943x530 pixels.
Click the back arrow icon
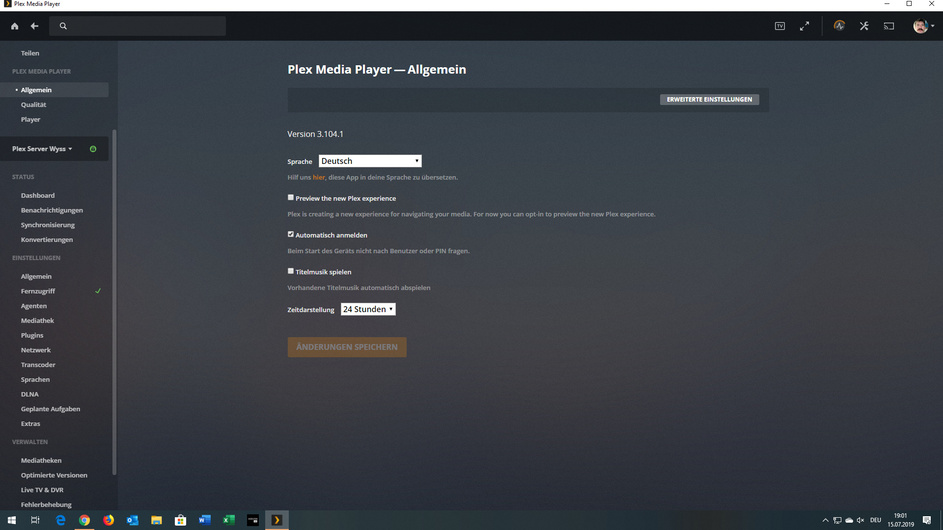click(x=34, y=26)
